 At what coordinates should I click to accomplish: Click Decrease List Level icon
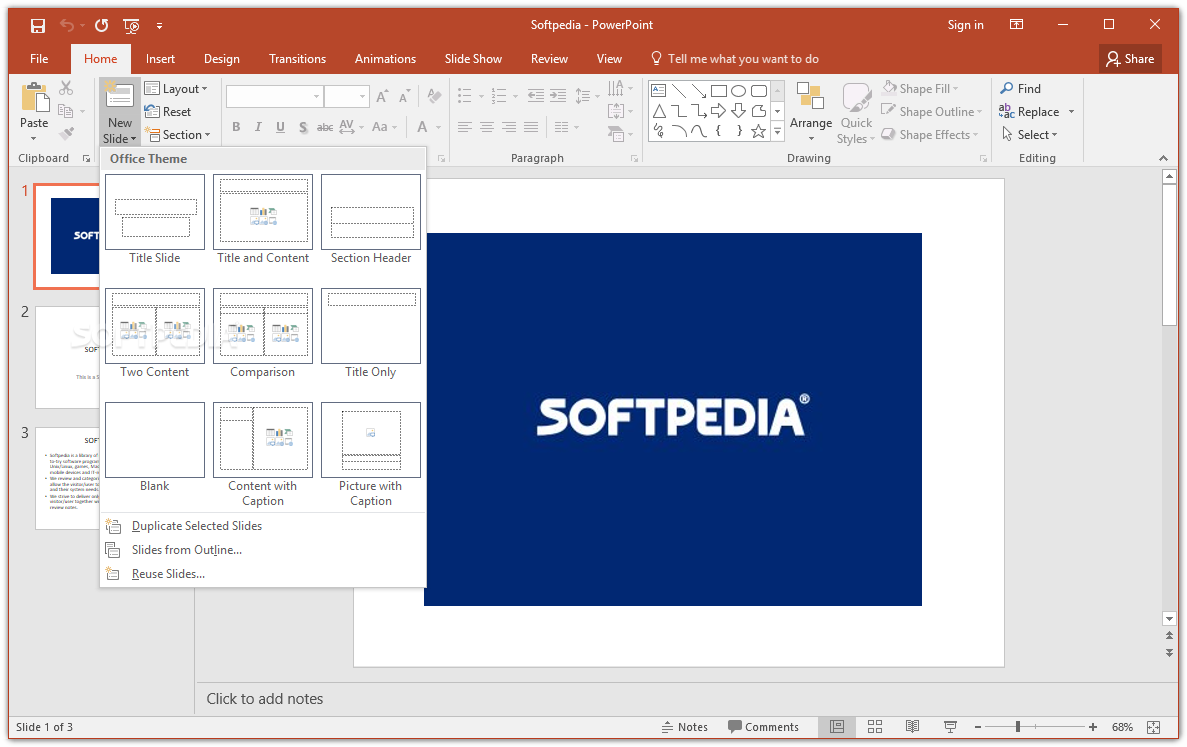[535, 95]
